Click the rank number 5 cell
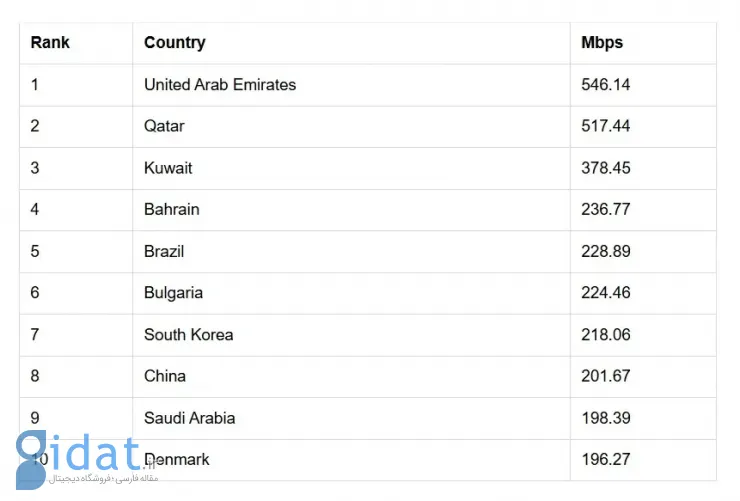 35,252
